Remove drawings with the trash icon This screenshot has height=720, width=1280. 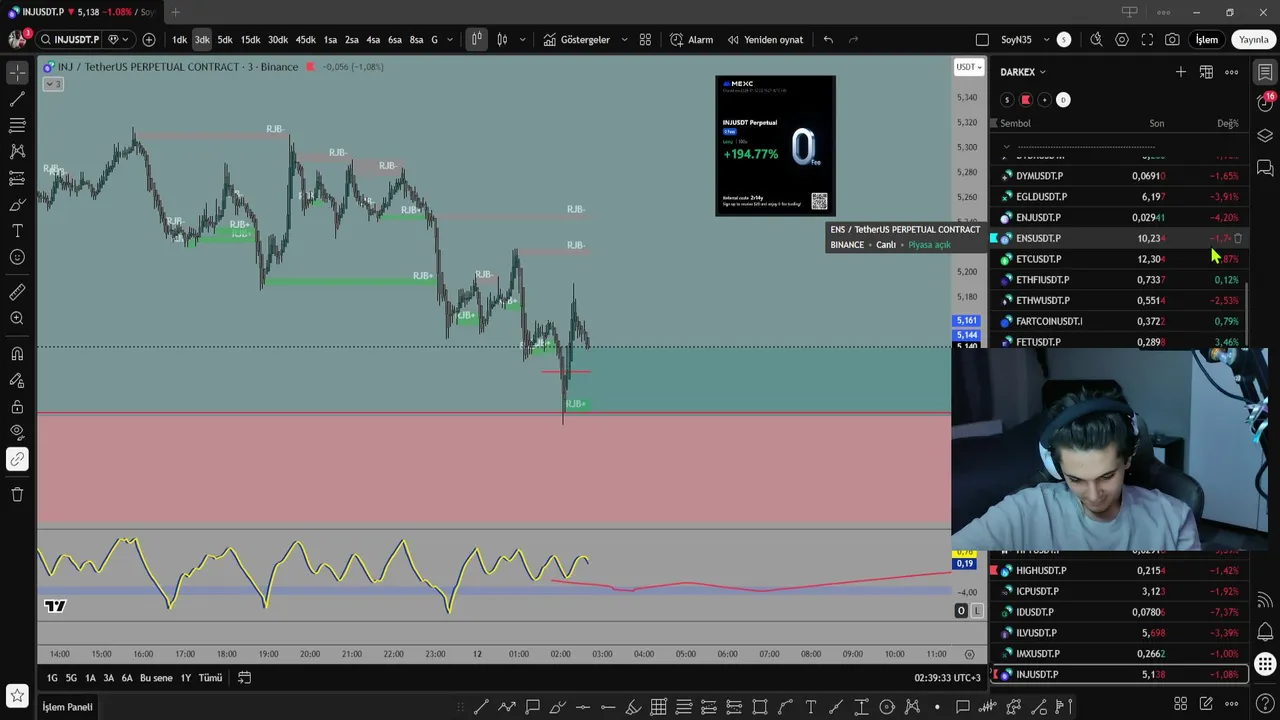[x=17, y=494]
